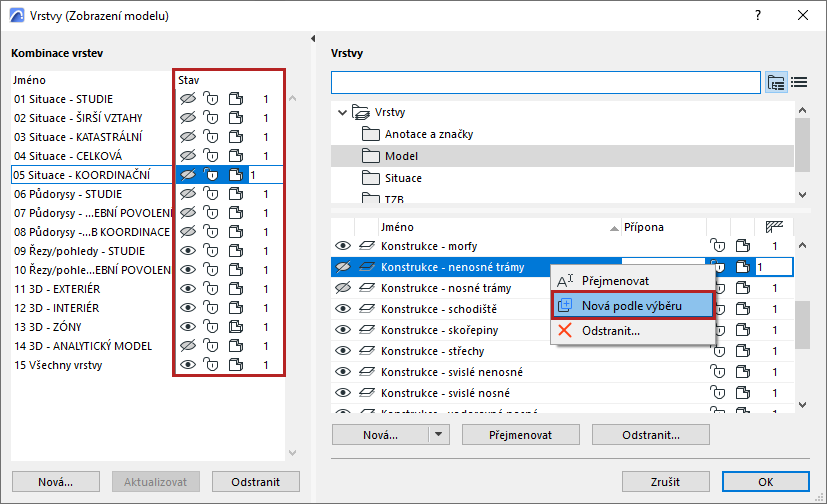This screenshot has height=504, width=827.
Task: Click lock icon of 12 3D - INTERIÉR
Action: pos(211,307)
